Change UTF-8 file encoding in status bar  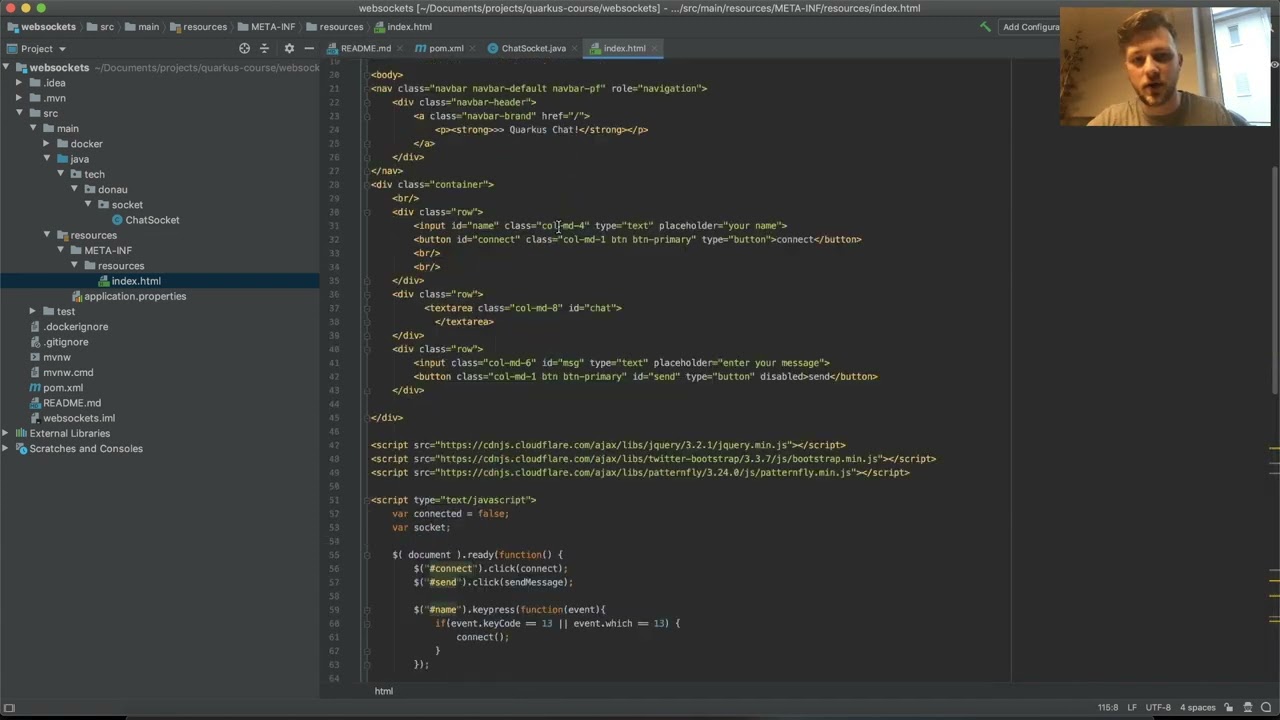(1158, 707)
